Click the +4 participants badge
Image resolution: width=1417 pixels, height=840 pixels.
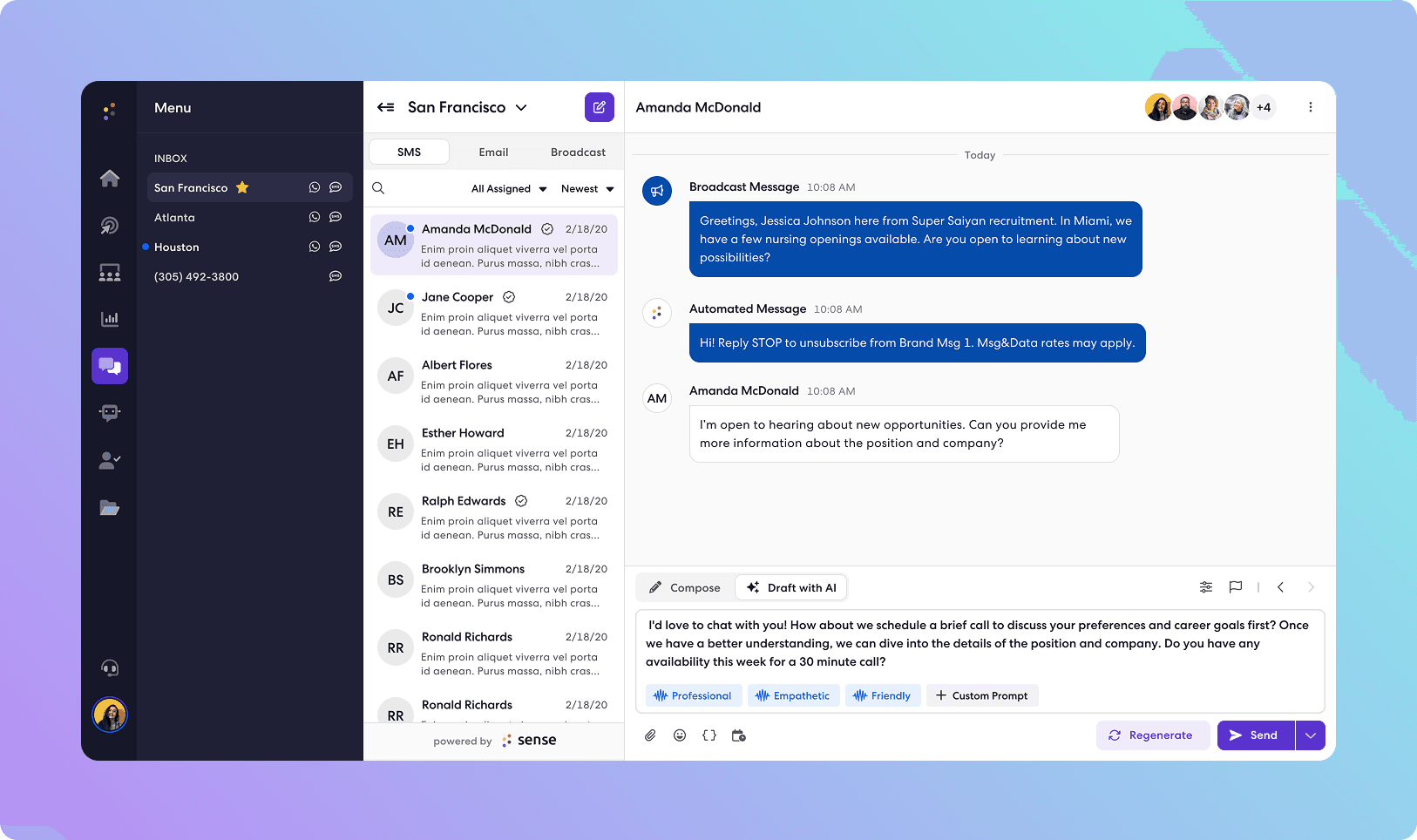tap(1264, 107)
